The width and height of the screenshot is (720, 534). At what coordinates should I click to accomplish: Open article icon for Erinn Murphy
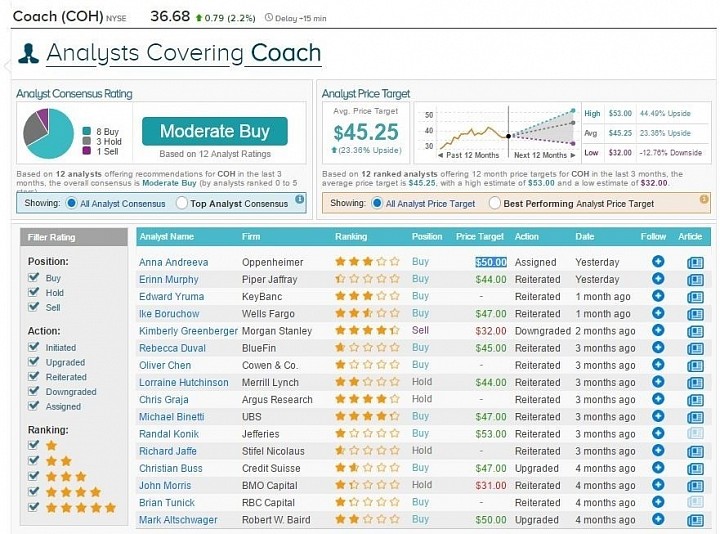click(x=695, y=280)
